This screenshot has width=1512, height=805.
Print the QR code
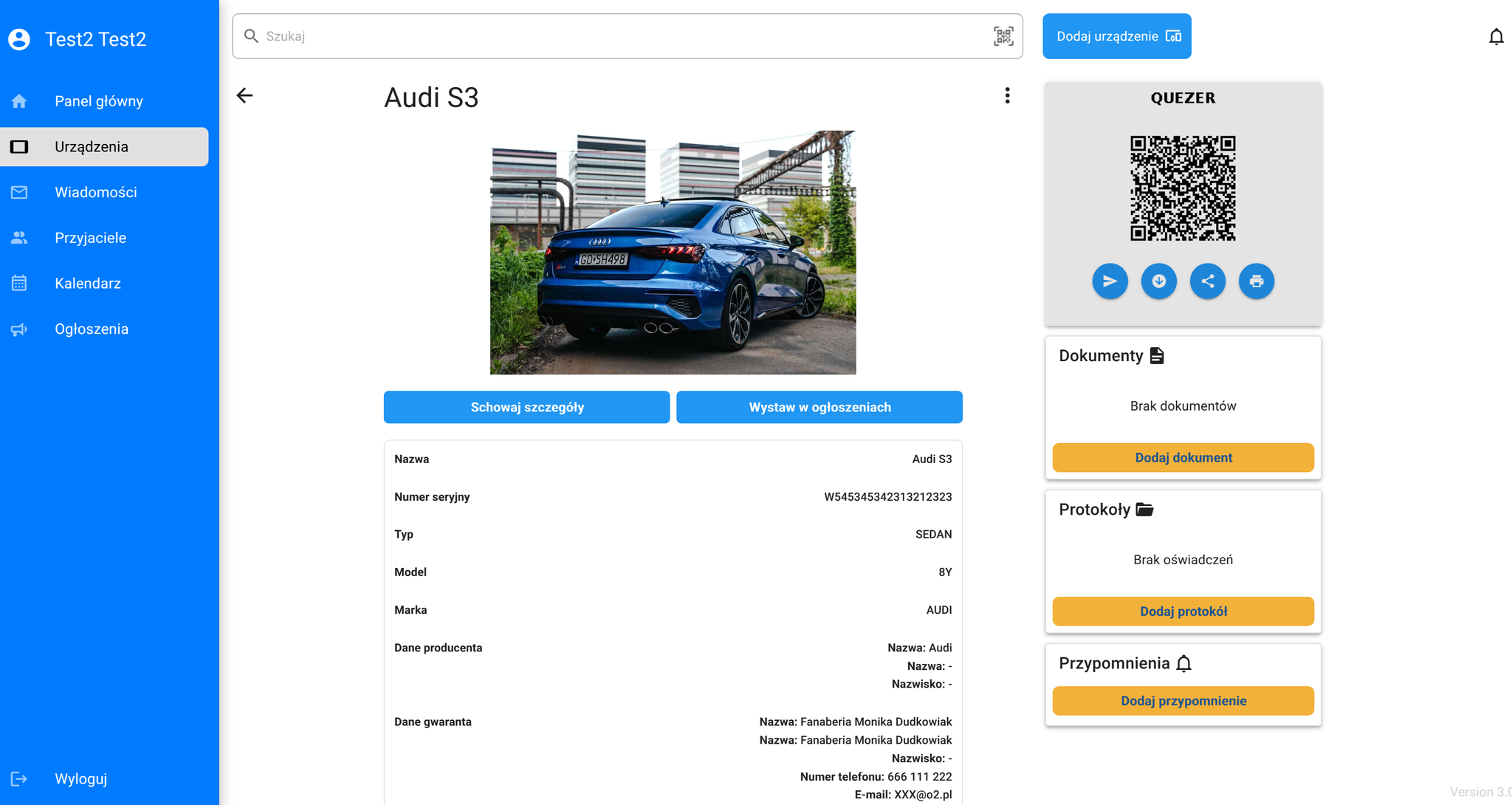tap(1257, 281)
